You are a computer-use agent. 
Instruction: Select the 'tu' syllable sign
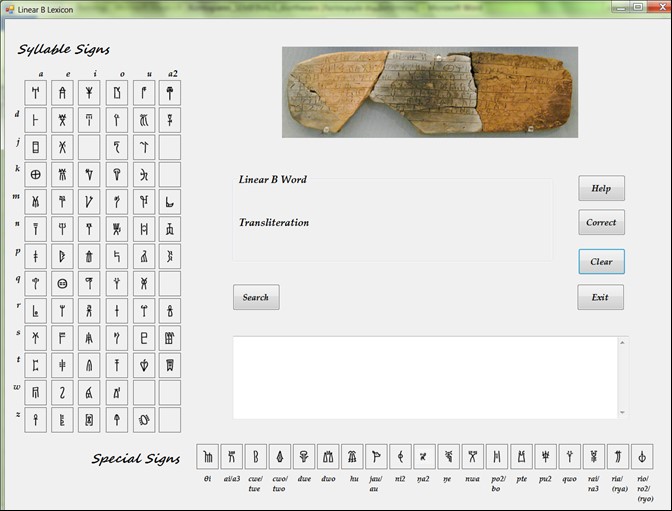(x=144, y=365)
